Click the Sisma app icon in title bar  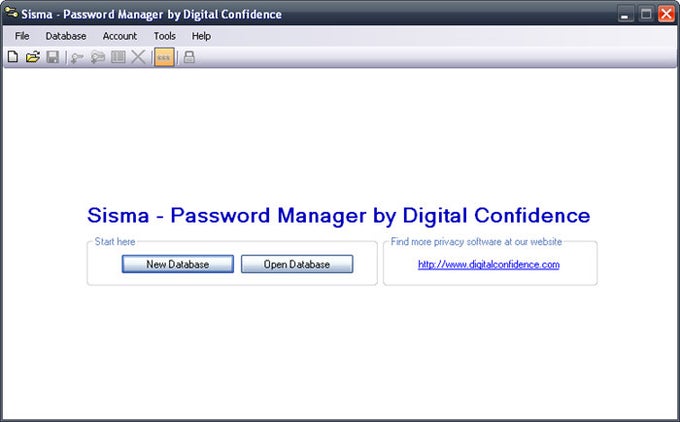click(11, 13)
